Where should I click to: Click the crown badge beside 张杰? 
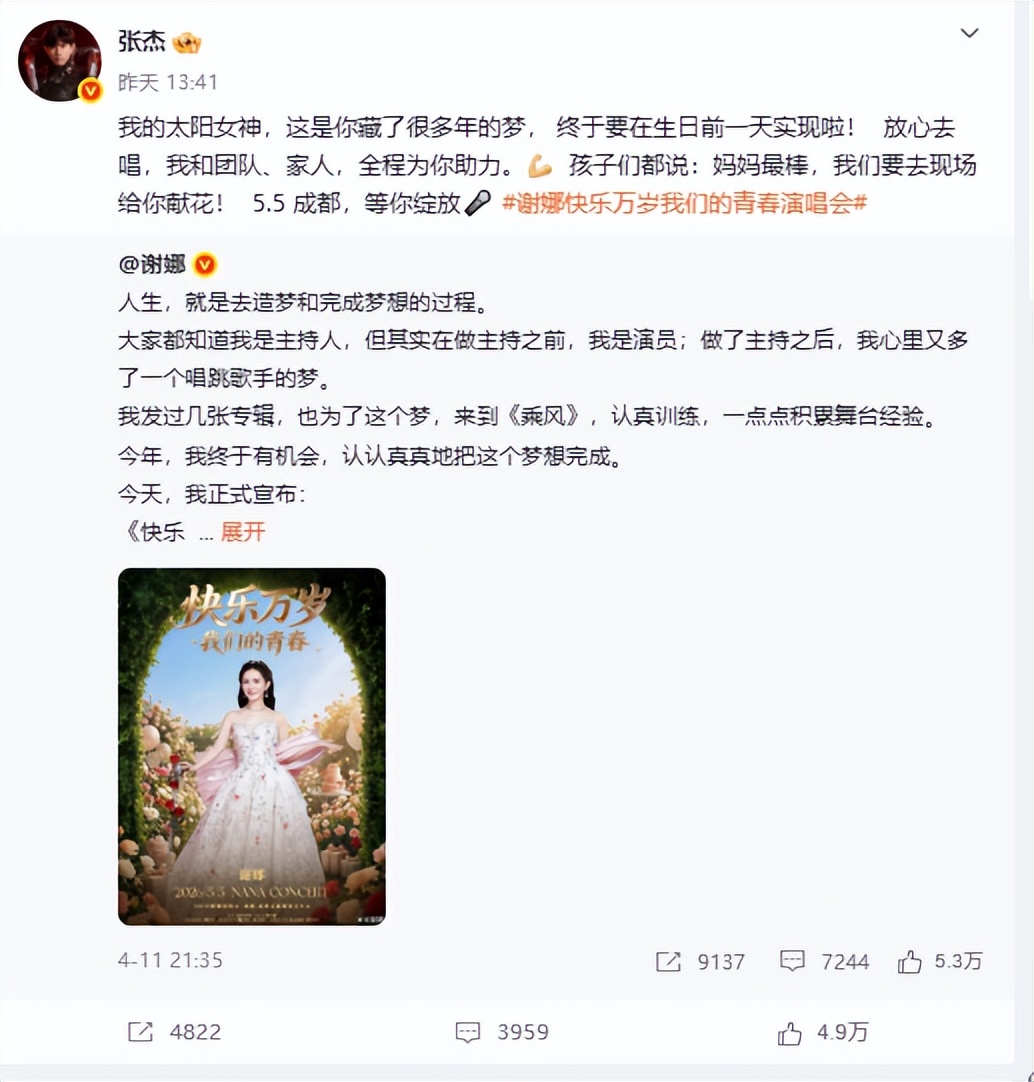point(186,43)
